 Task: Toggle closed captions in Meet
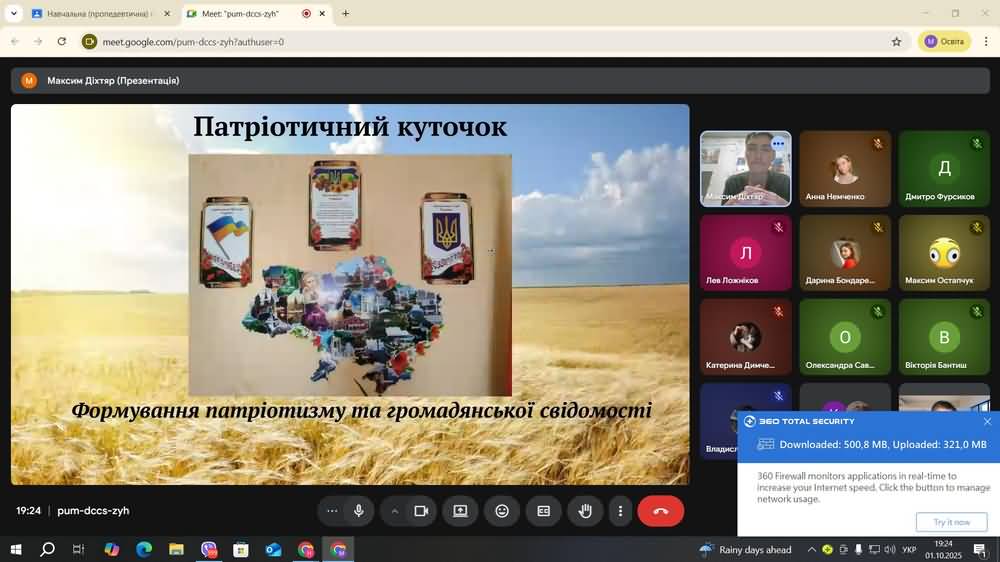(x=544, y=511)
